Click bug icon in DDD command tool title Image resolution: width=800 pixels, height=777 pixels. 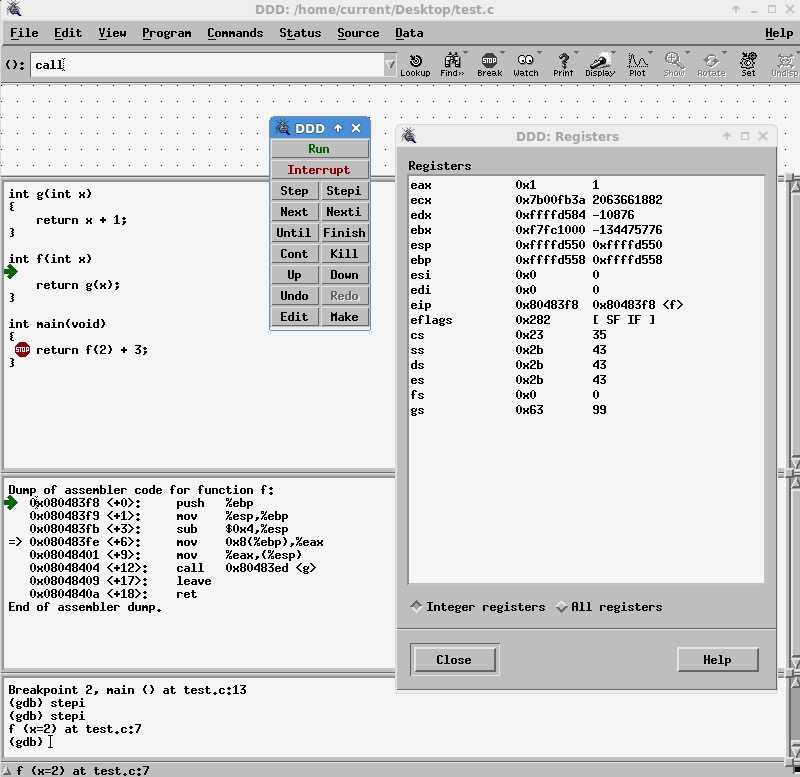click(282, 128)
